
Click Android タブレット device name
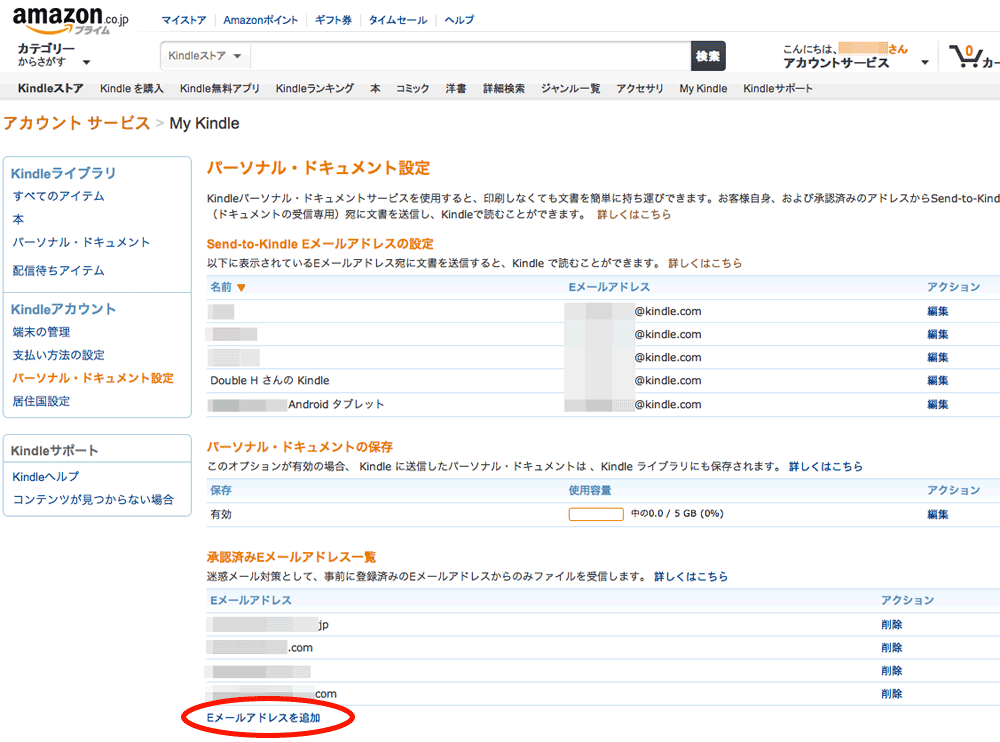336,404
